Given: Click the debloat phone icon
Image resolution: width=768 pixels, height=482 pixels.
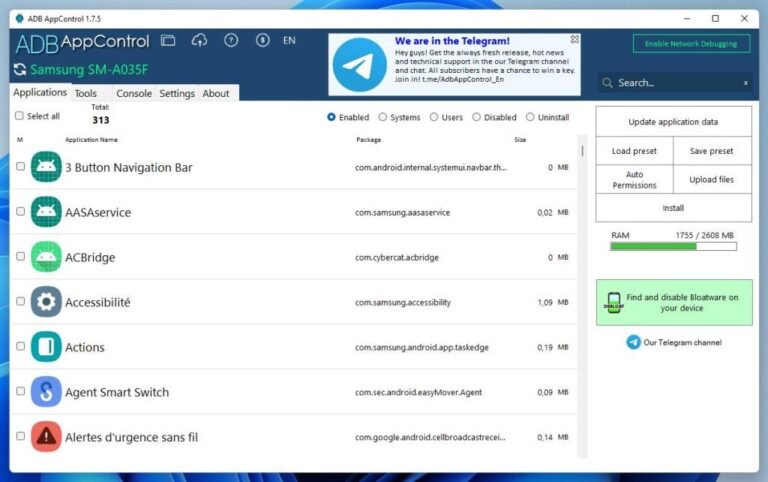Looking at the screenshot, I should [614, 303].
